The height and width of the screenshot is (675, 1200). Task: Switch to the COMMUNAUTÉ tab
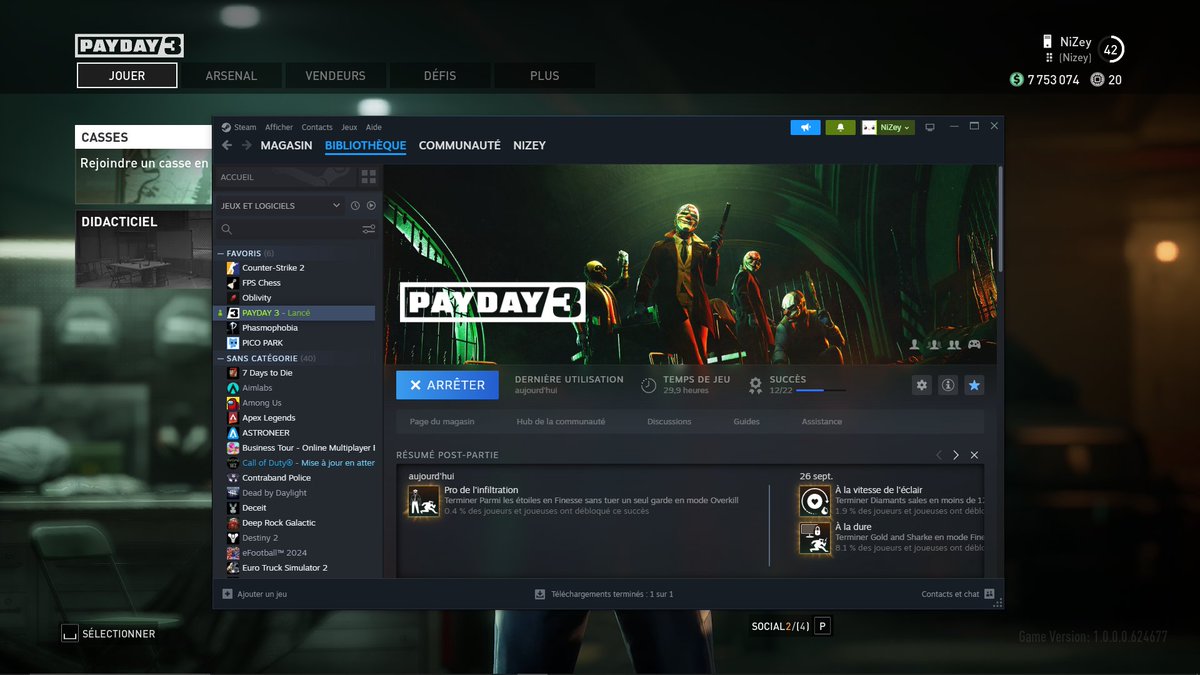[x=460, y=145]
